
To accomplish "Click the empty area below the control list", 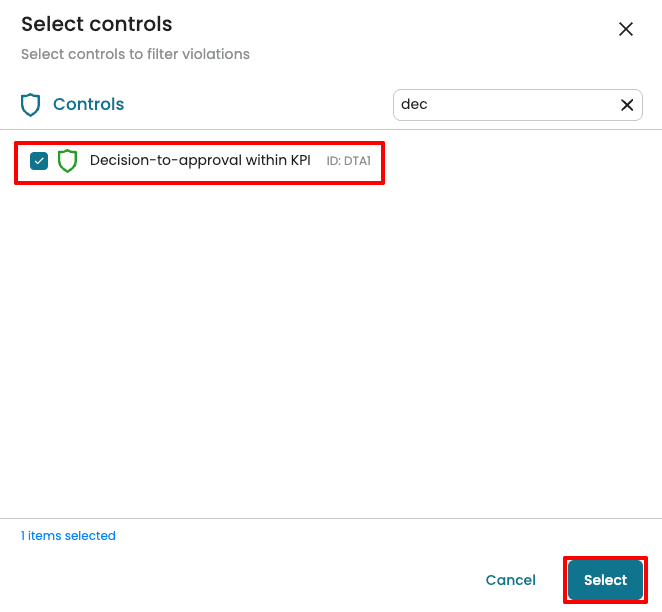I will tap(330, 350).
